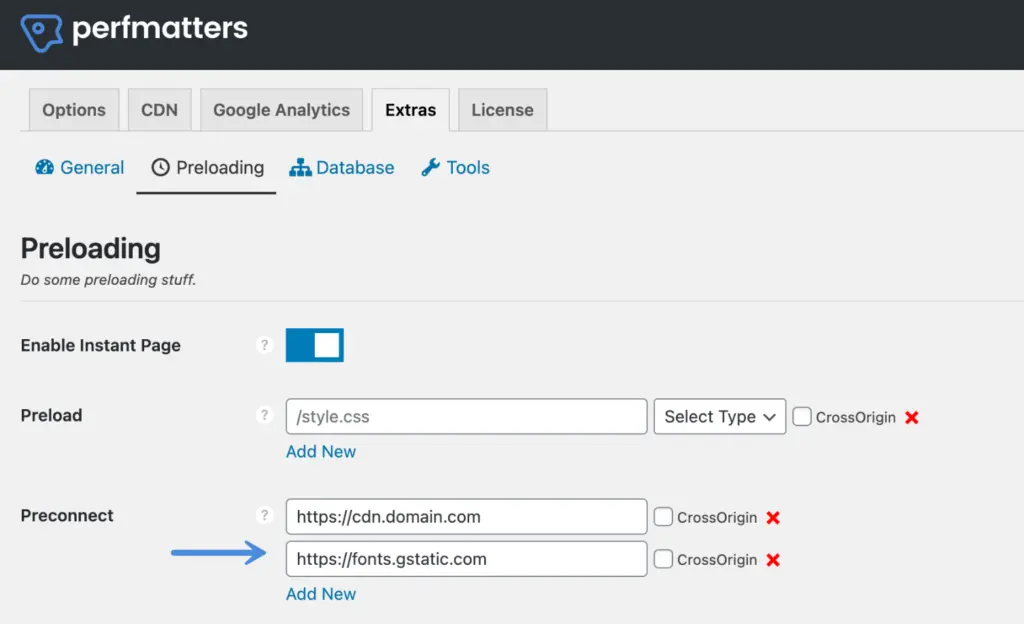
Task: Delete the fonts.gstatic.com preconnect row
Action: (773, 560)
